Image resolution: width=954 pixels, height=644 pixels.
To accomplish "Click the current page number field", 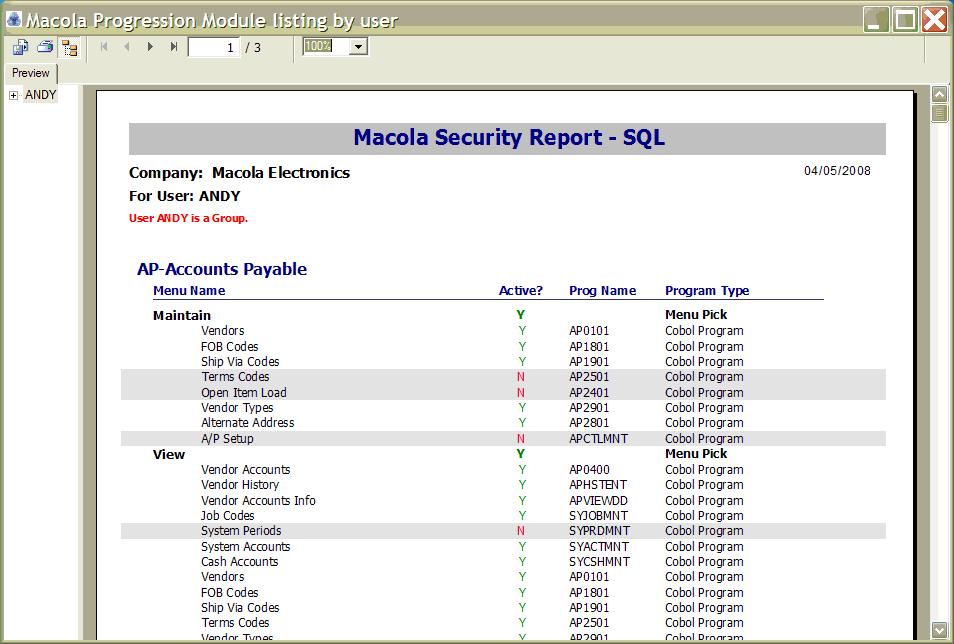I will click(x=214, y=47).
